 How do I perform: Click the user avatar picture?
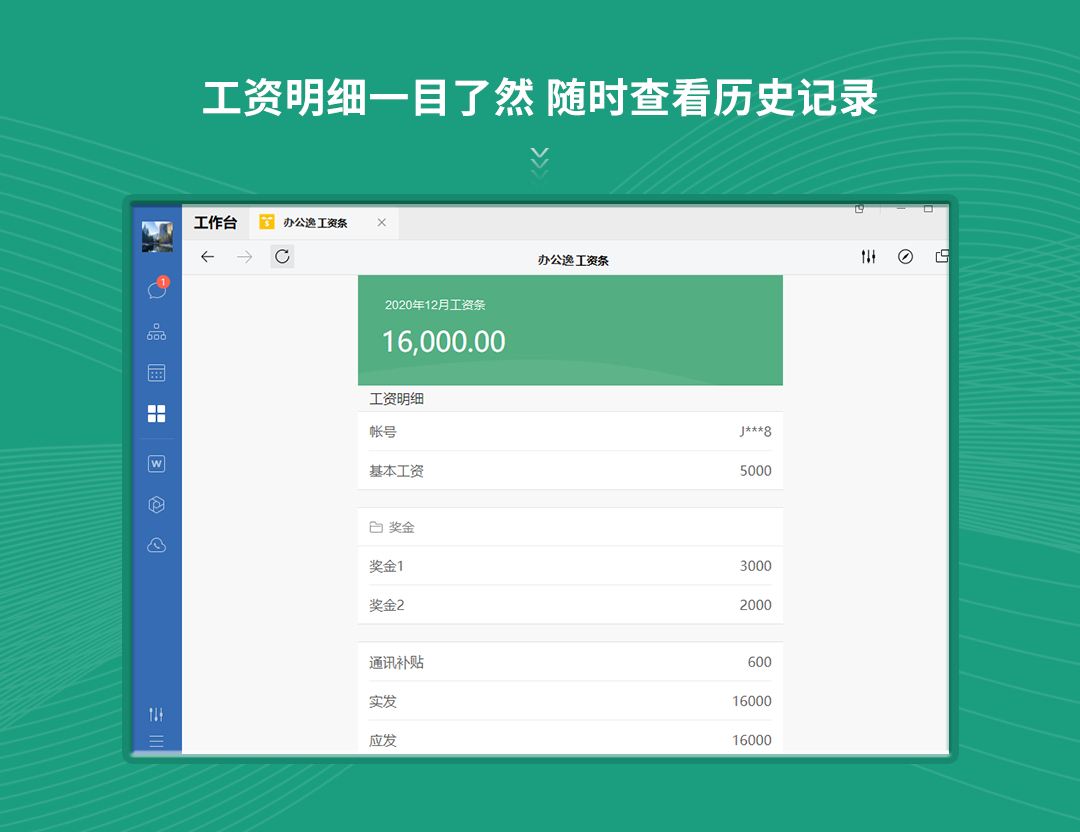(x=157, y=236)
